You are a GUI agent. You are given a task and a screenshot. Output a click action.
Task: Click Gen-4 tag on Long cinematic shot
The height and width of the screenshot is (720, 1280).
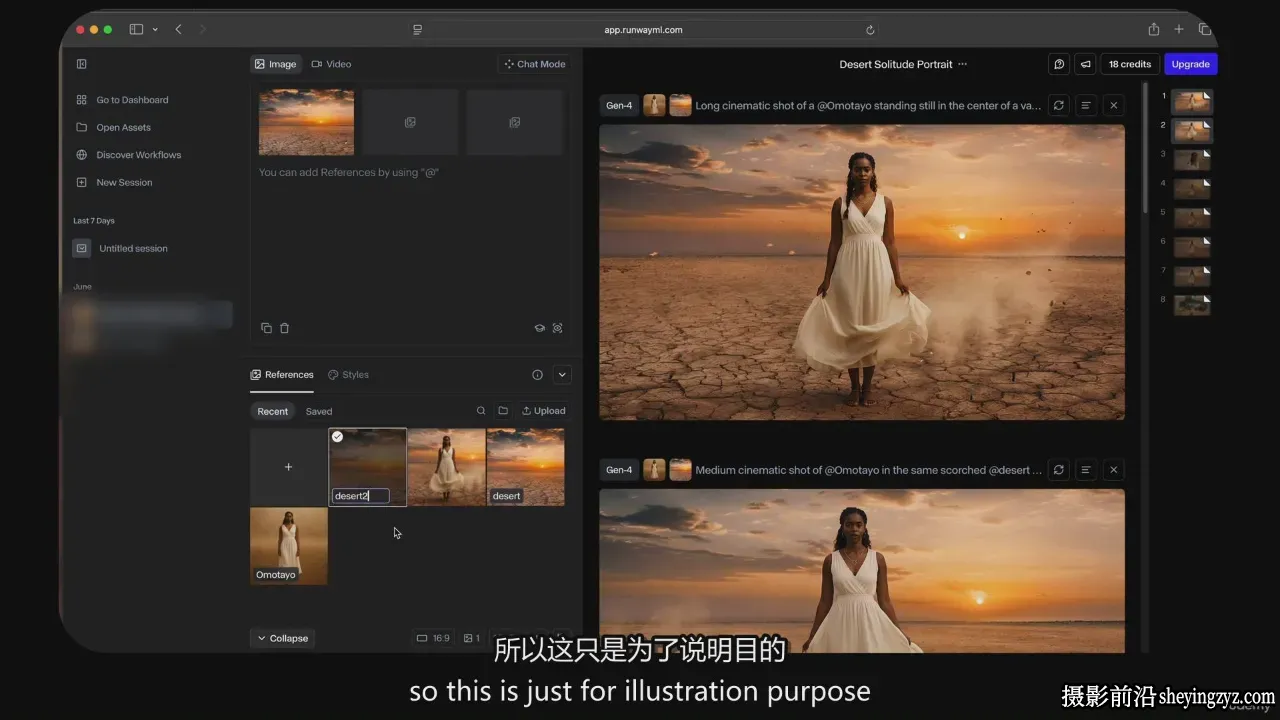(619, 105)
